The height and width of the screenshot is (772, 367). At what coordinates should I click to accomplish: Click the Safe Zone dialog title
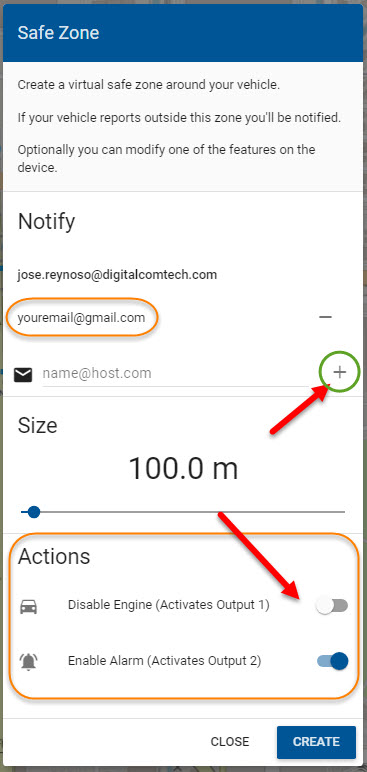click(58, 33)
